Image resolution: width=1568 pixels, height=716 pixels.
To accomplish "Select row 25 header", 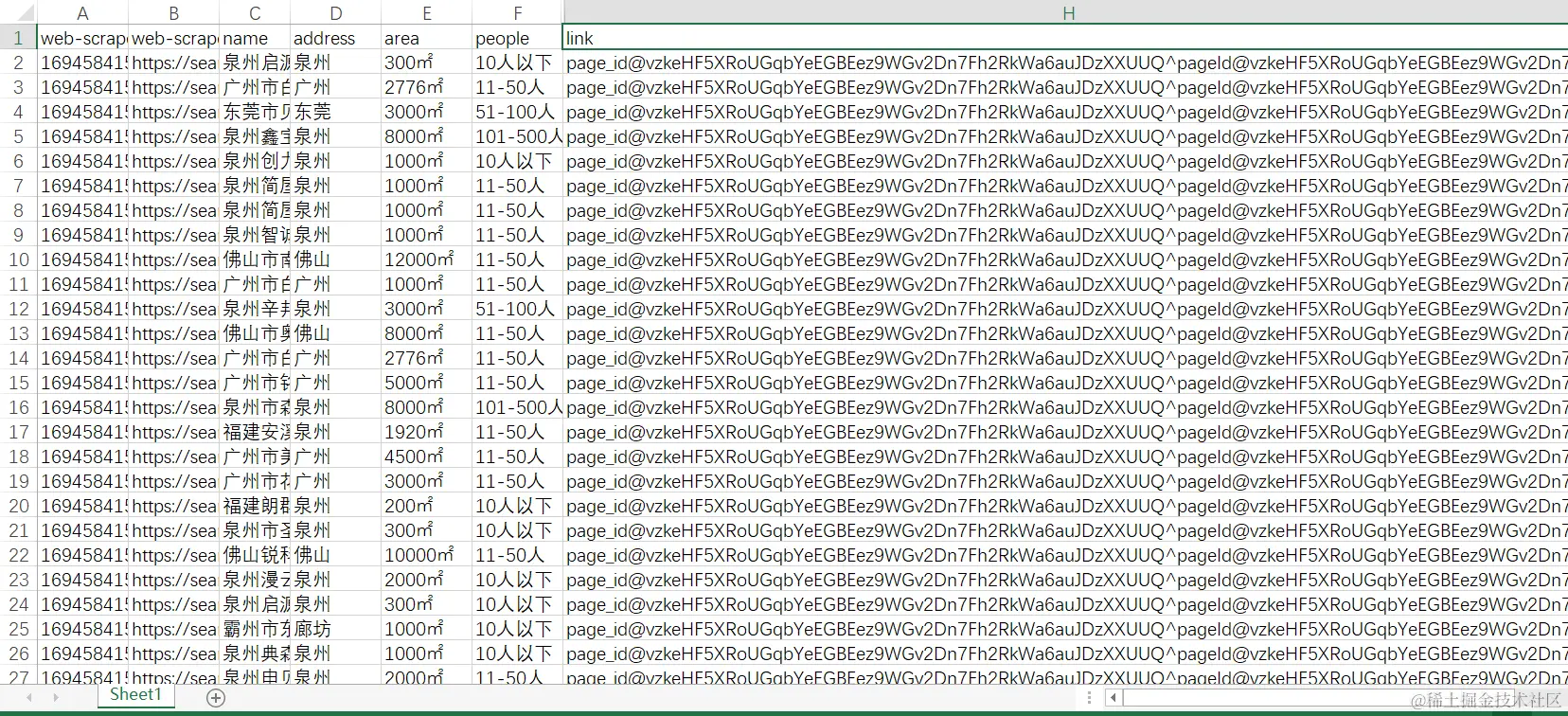I will 18,629.
